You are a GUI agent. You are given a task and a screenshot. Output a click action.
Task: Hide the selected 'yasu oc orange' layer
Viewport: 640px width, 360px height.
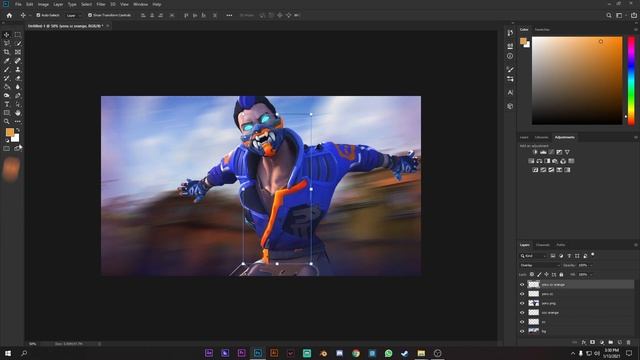pyautogui.click(x=522, y=284)
